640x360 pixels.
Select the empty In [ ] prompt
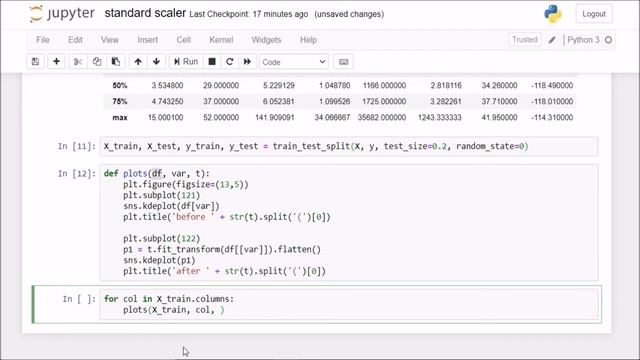[x=79, y=299]
